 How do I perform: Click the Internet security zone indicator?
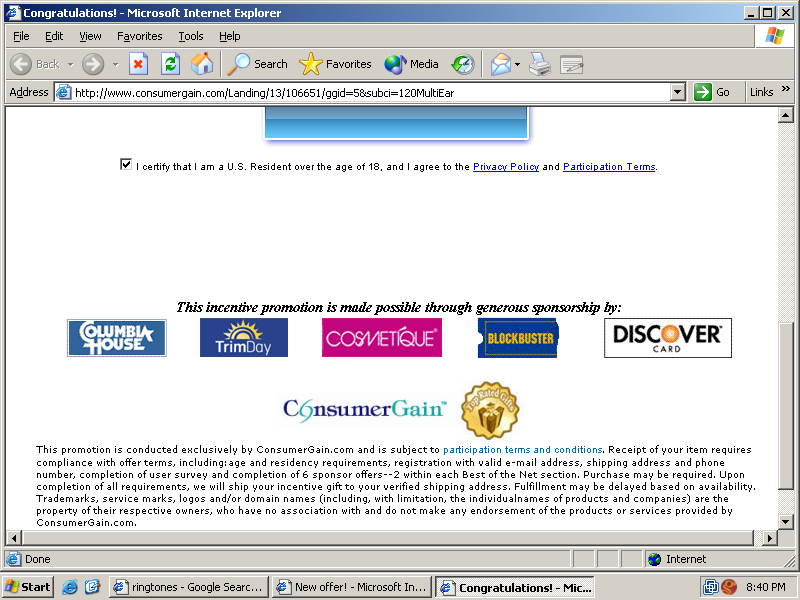coord(678,559)
